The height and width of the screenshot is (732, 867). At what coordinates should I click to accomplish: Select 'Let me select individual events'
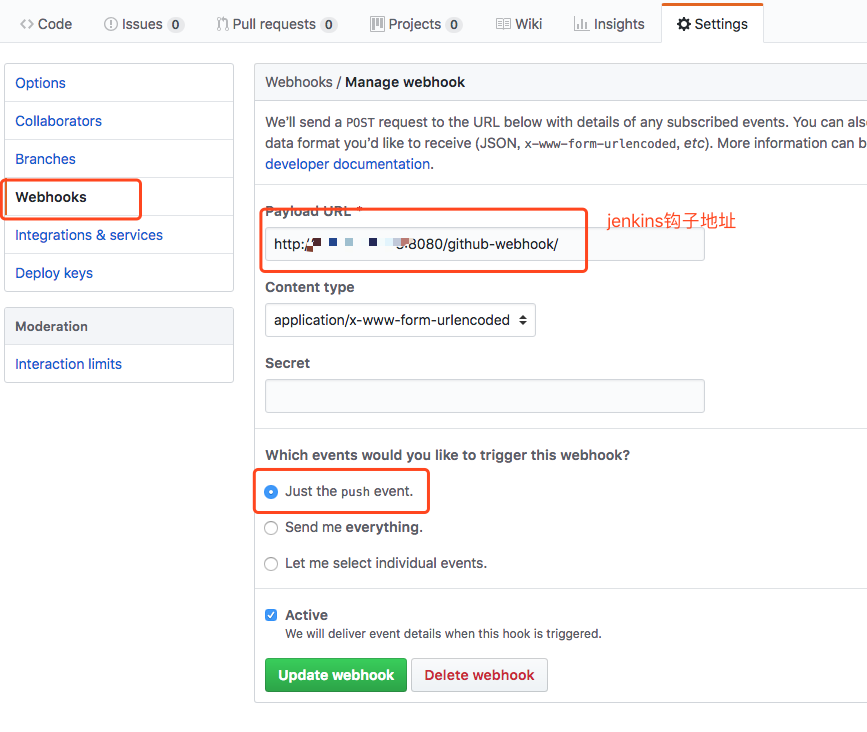(x=271, y=564)
